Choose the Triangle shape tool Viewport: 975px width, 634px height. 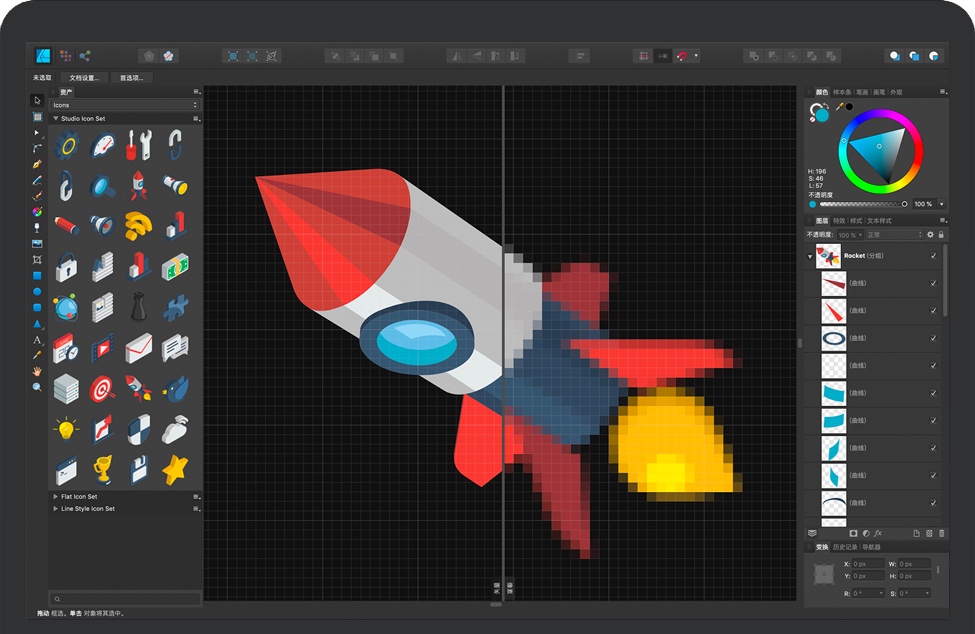click(x=37, y=324)
